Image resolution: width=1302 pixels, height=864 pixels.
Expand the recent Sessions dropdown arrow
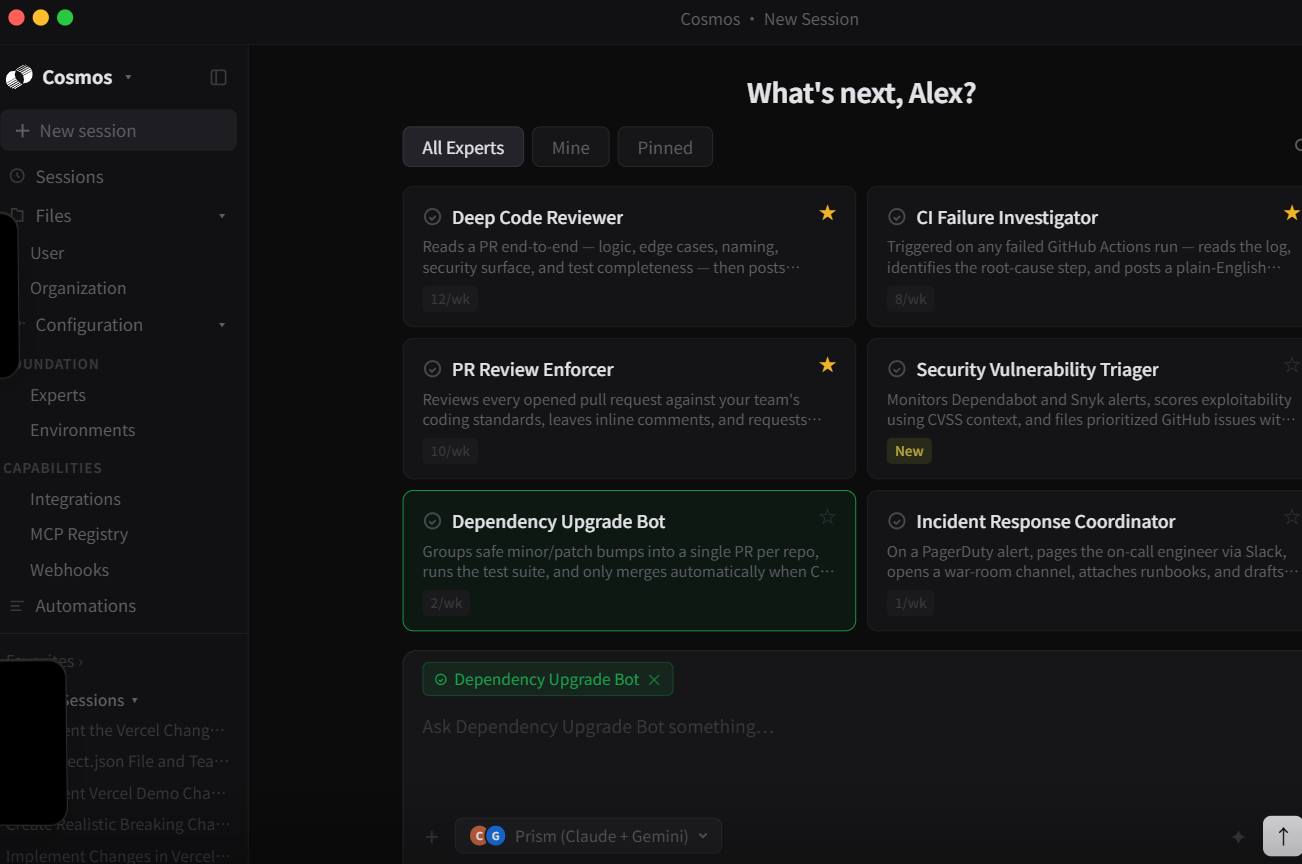(x=134, y=700)
